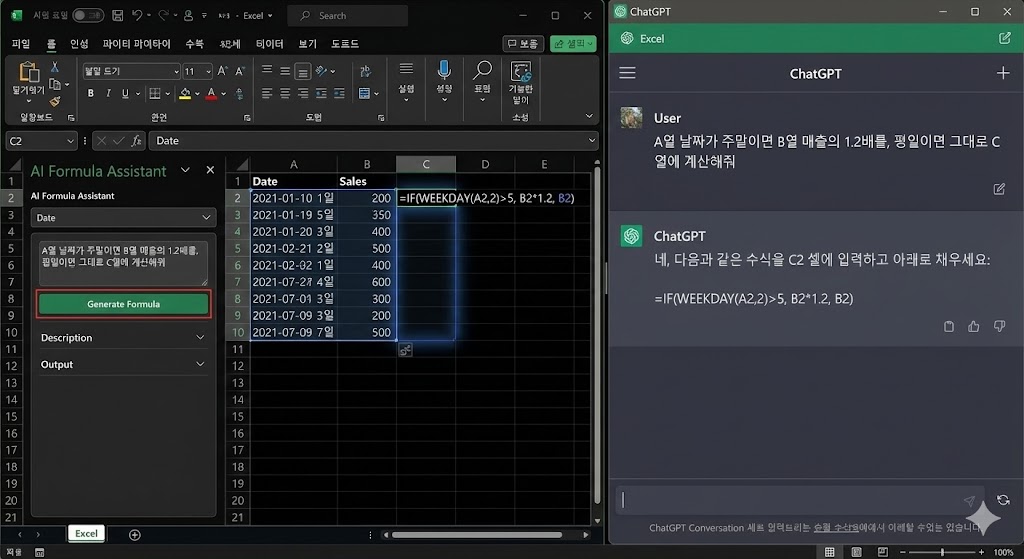Click the Redo arrow icon
This screenshot has height=559, width=1024.
163,15
